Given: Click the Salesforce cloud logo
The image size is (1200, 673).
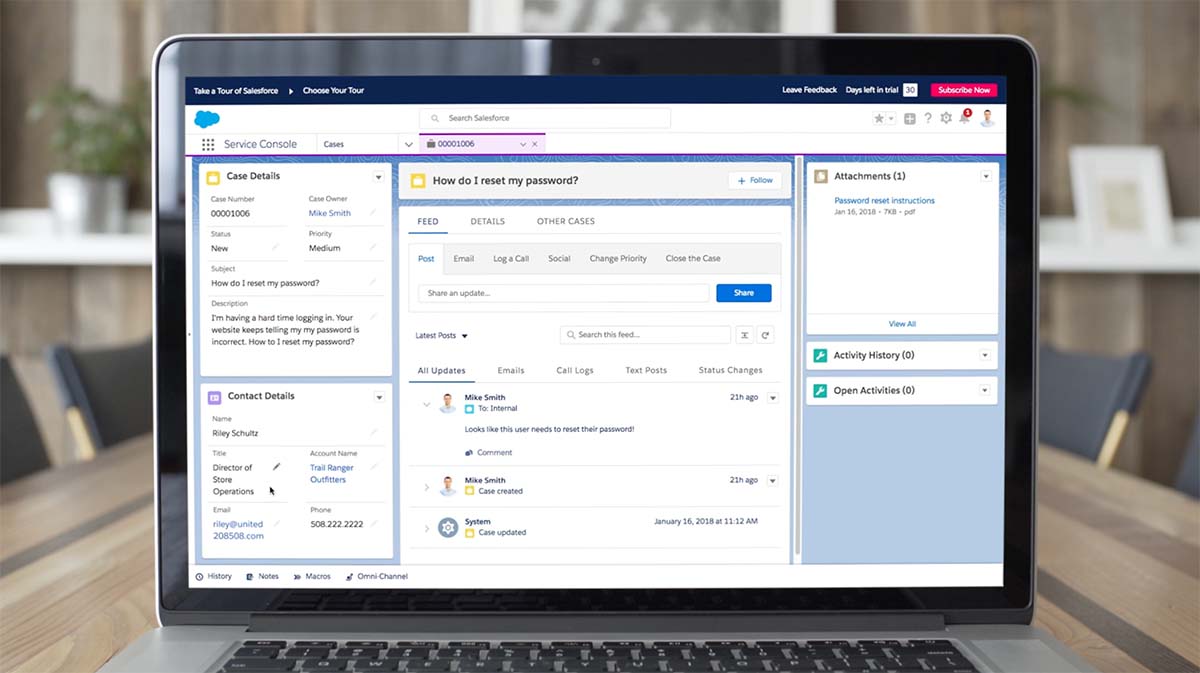Looking at the screenshot, I should (x=207, y=118).
